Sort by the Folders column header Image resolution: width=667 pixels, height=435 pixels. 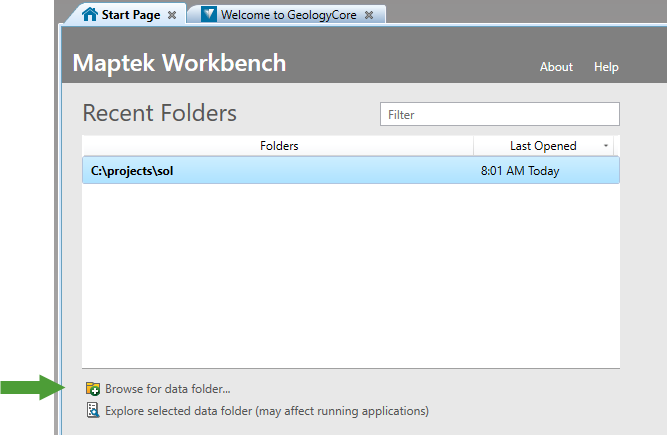[x=278, y=146]
